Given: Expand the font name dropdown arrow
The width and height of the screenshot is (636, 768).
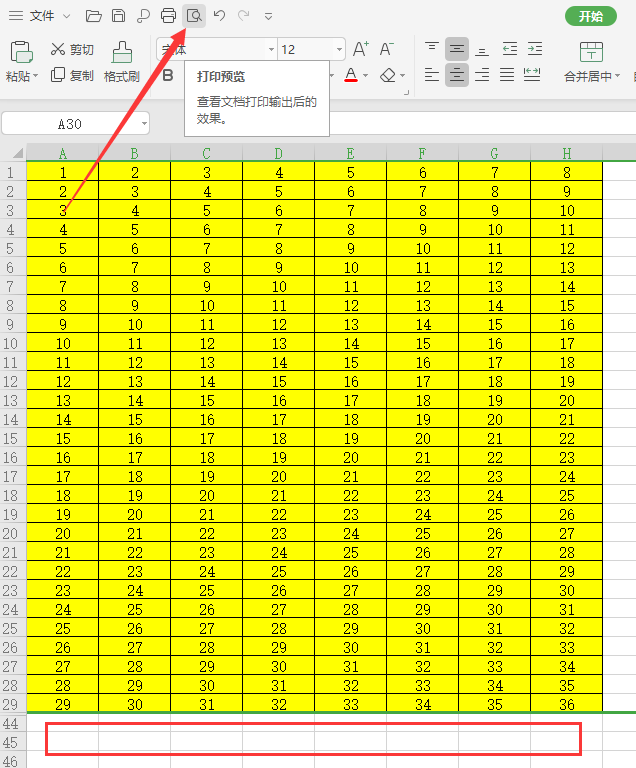Looking at the screenshot, I should coord(271,49).
